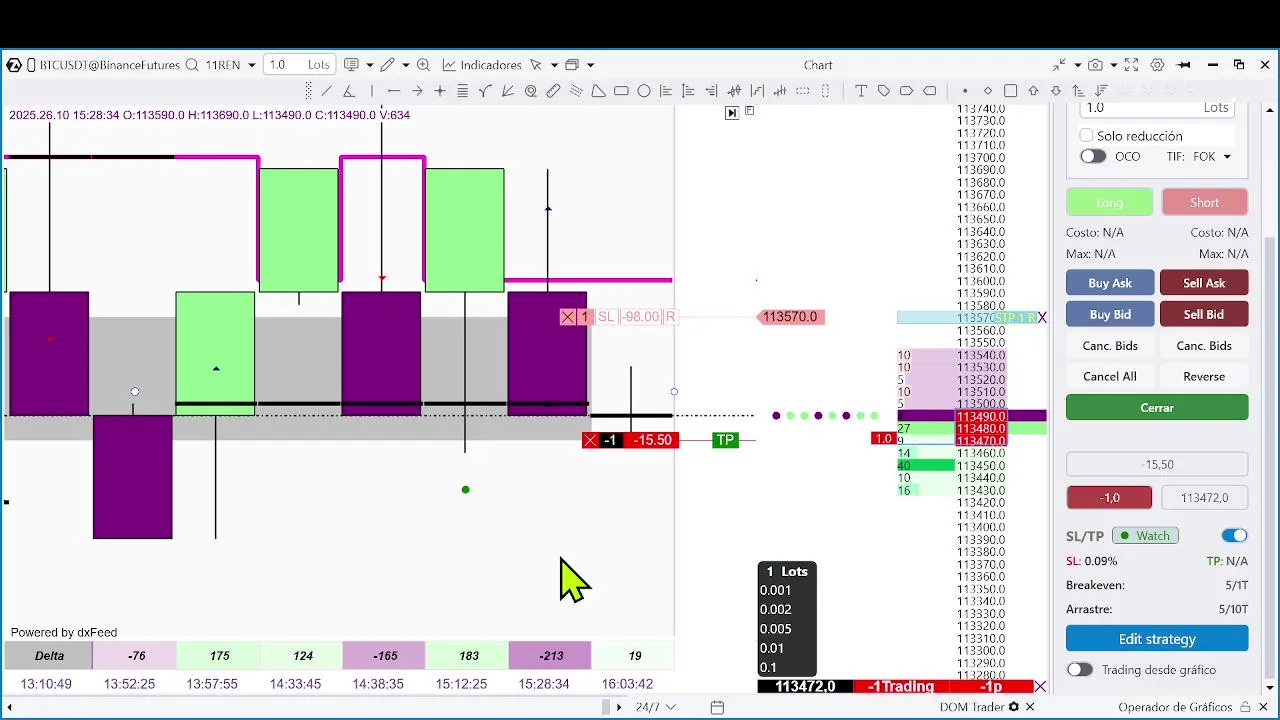Select the horizontal line tool
1280x720 pixels.
click(x=394, y=91)
